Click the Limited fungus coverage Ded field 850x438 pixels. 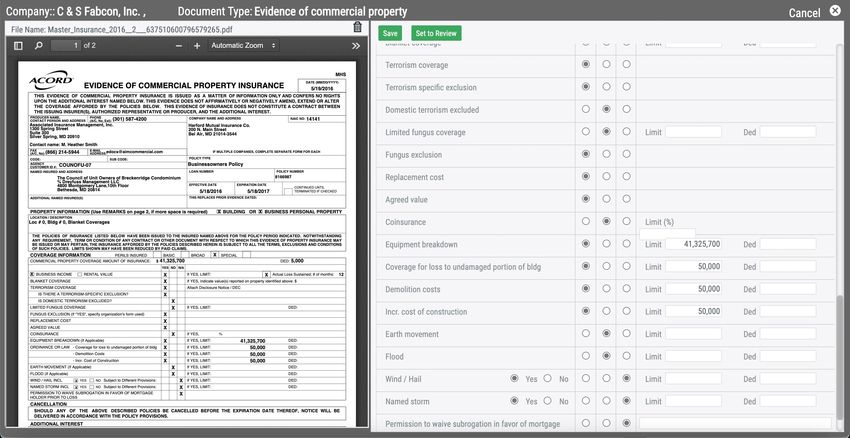[788, 132]
